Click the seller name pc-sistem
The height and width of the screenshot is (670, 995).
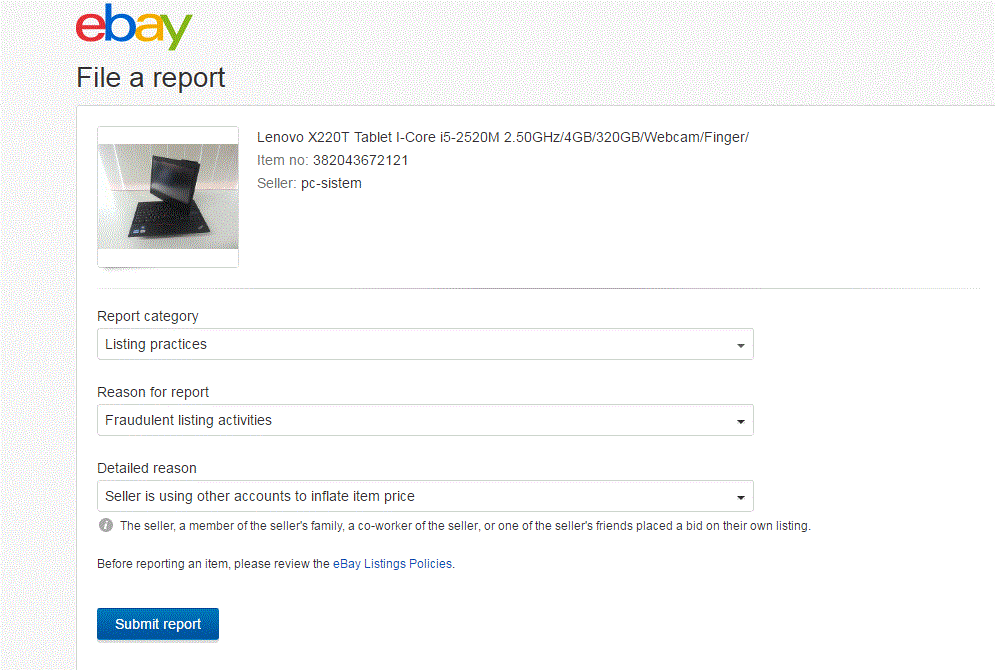[x=331, y=184]
